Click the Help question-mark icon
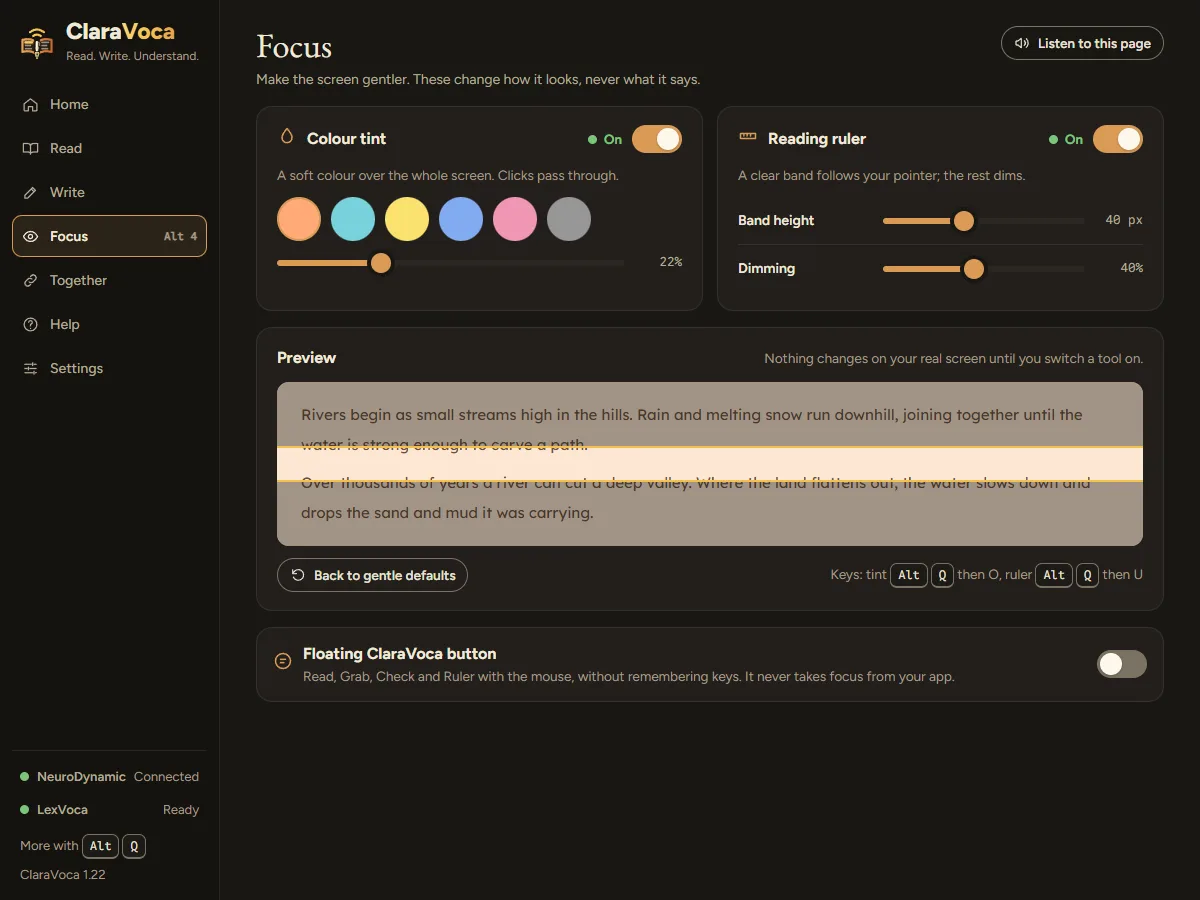 tap(31, 324)
